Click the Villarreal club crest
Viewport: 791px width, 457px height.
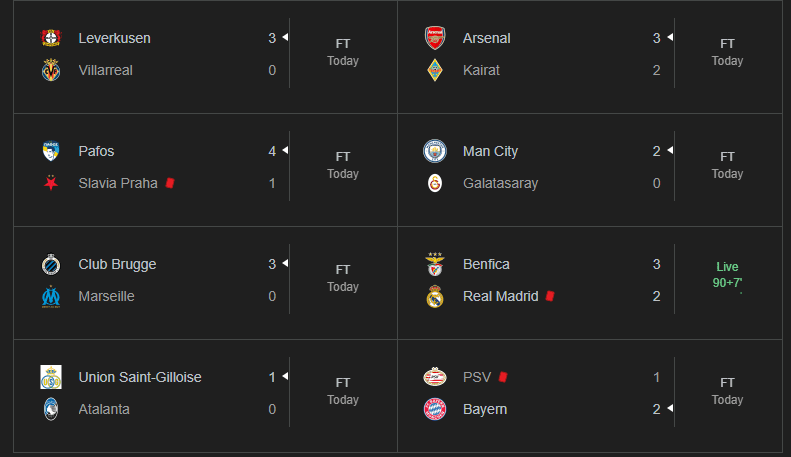[x=51, y=70]
